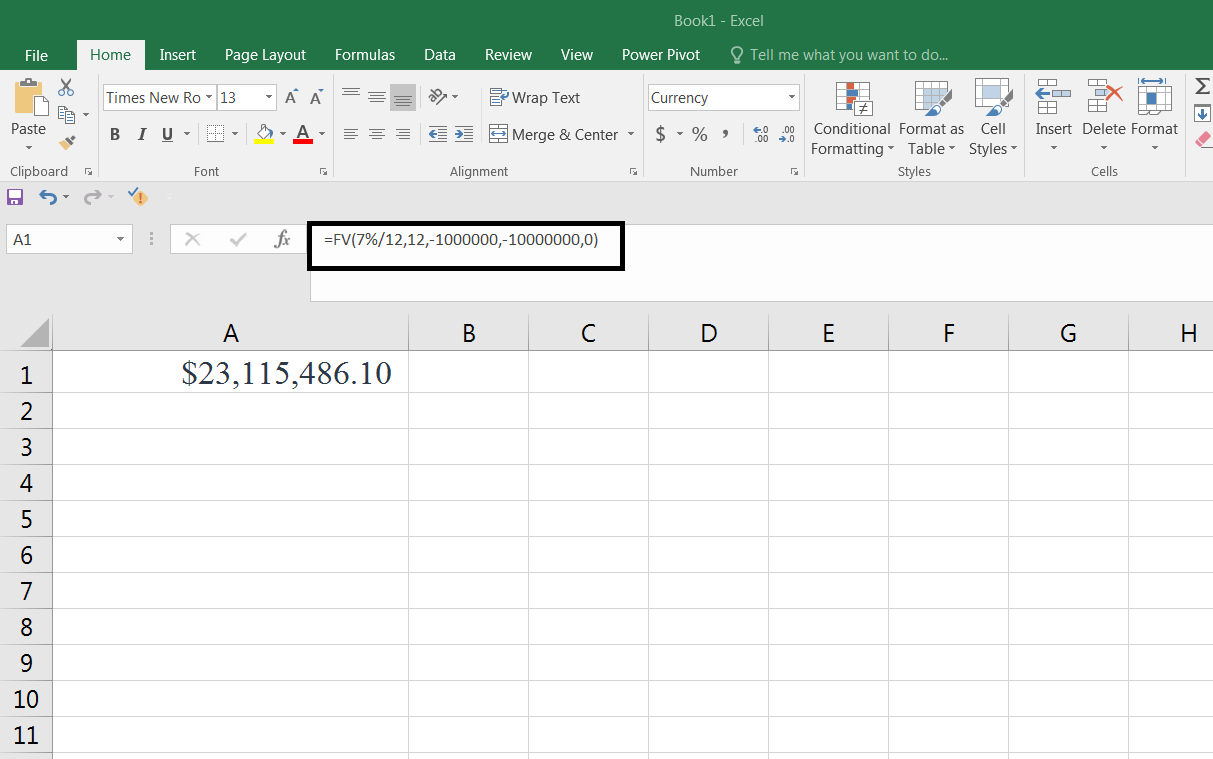Open the Fill Color palette arrow

click(x=283, y=134)
